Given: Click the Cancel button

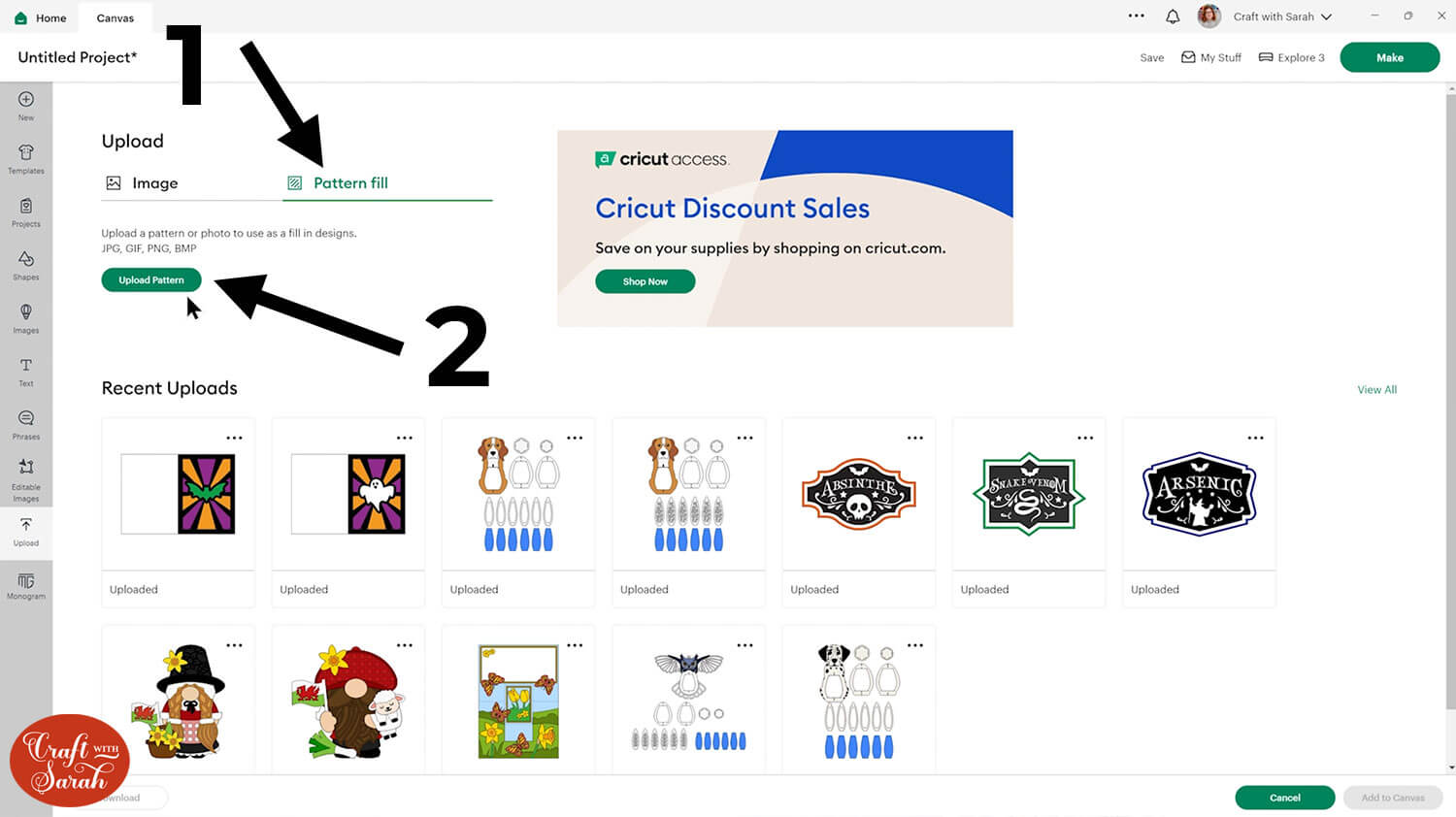Looking at the screenshot, I should (x=1285, y=798).
